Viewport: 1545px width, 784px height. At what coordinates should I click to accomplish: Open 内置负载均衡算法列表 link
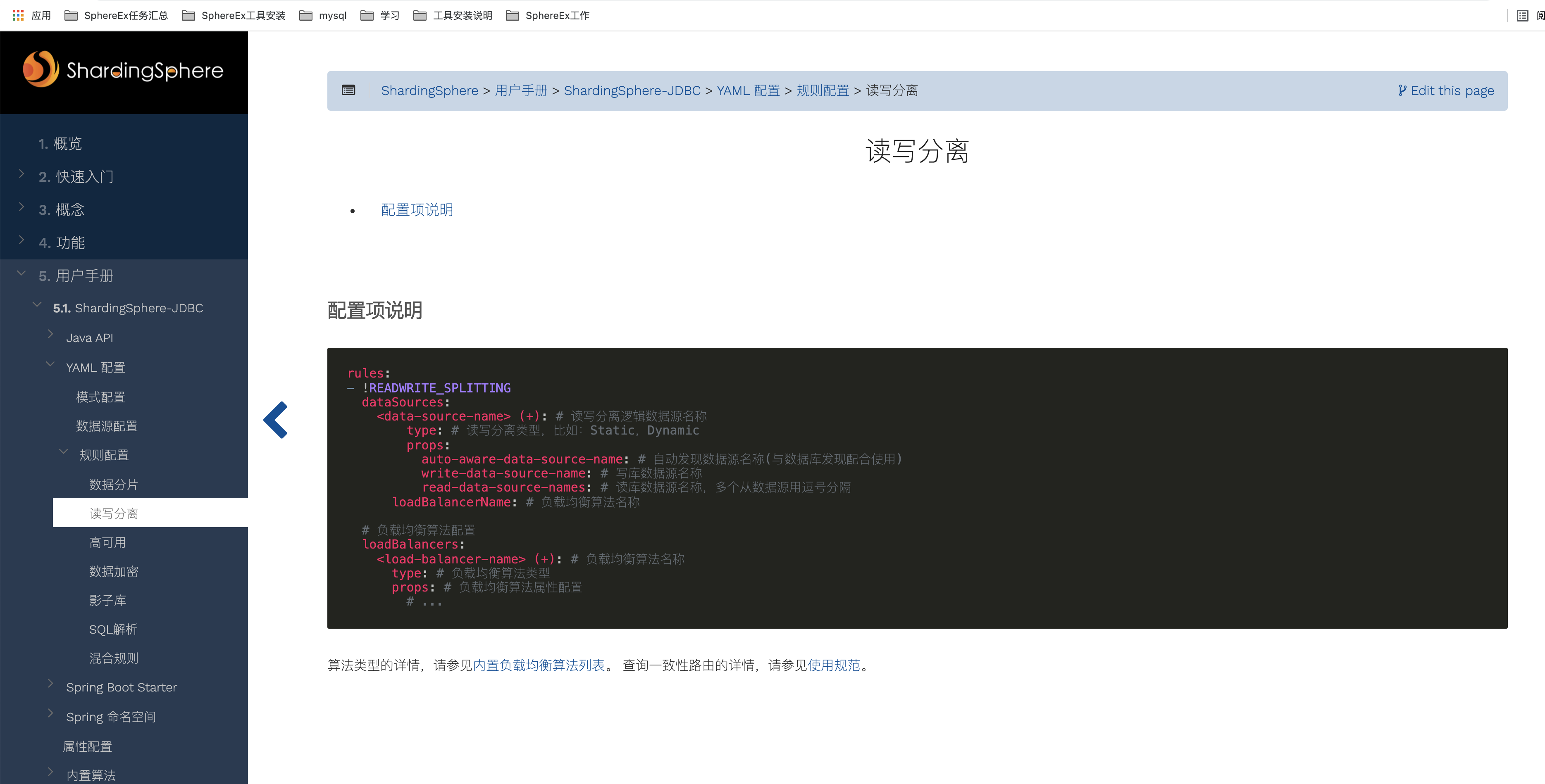coord(539,665)
